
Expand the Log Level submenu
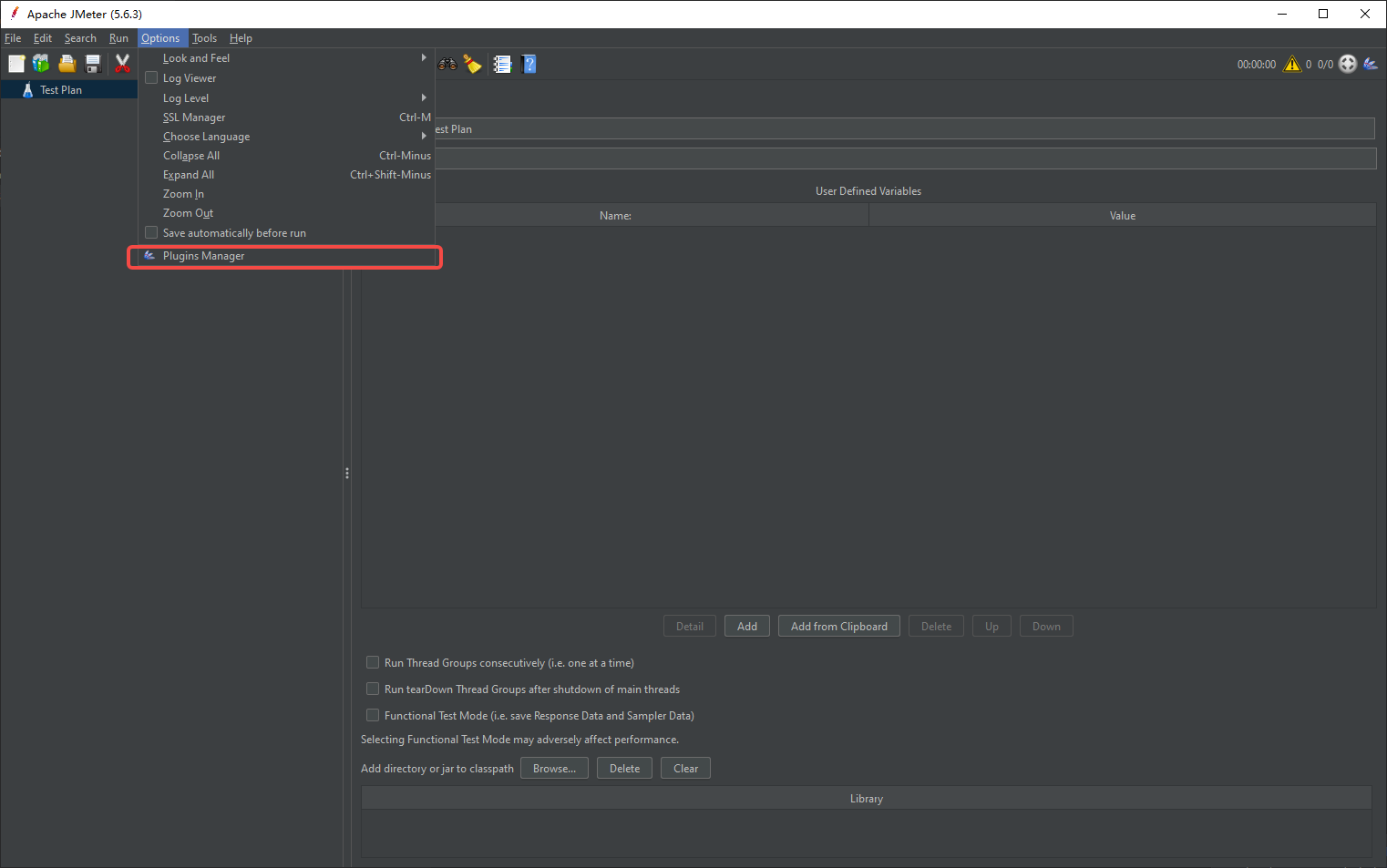tap(286, 97)
